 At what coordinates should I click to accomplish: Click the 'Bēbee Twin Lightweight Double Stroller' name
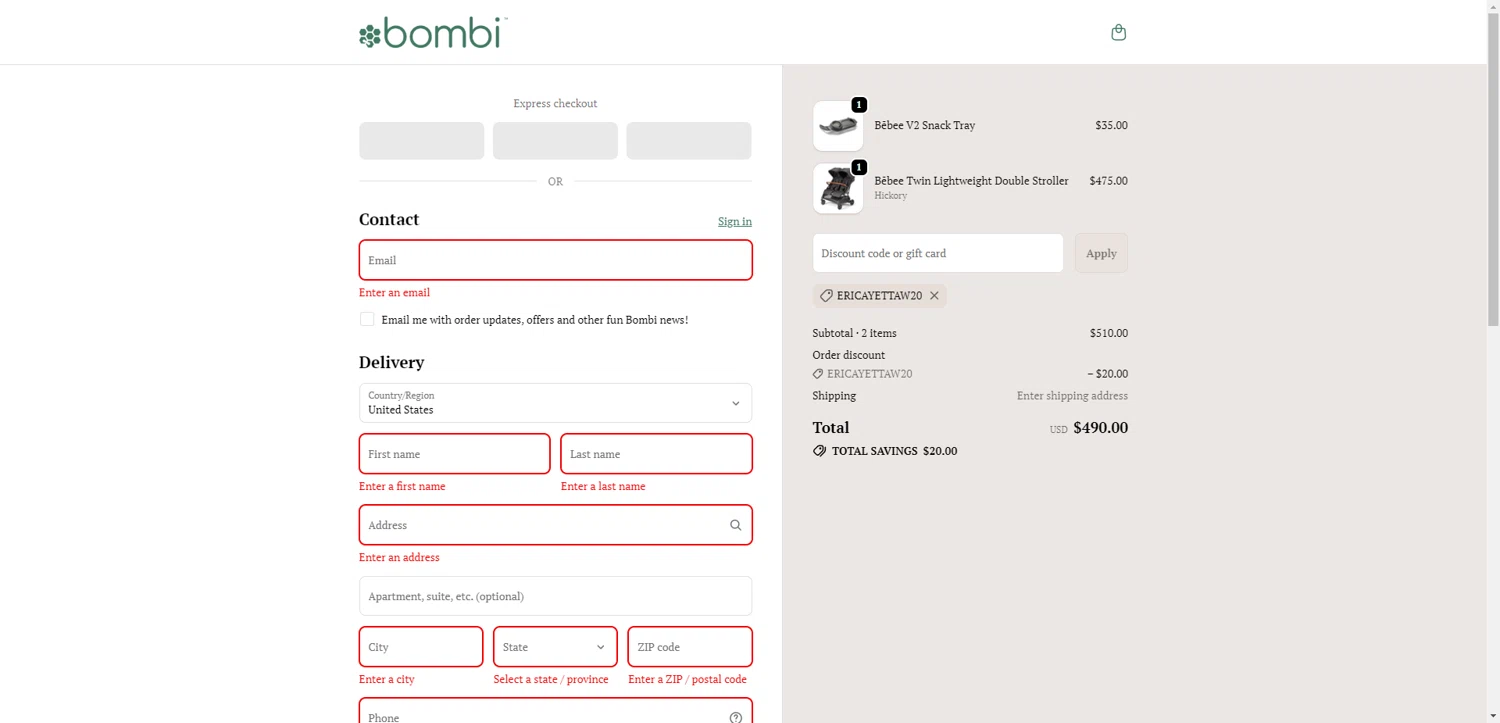coord(971,181)
